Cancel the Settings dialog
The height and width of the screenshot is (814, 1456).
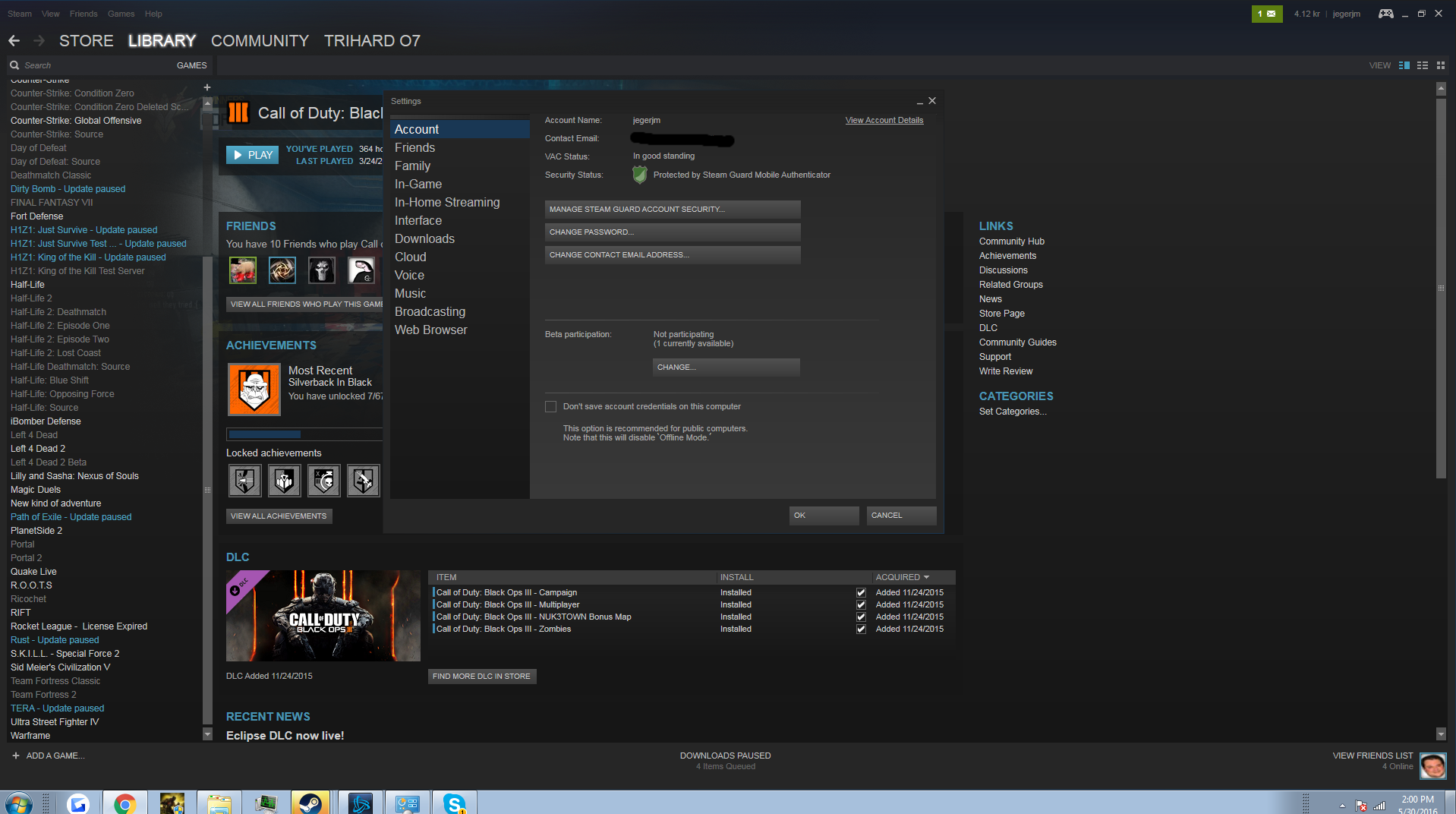point(901,516)
